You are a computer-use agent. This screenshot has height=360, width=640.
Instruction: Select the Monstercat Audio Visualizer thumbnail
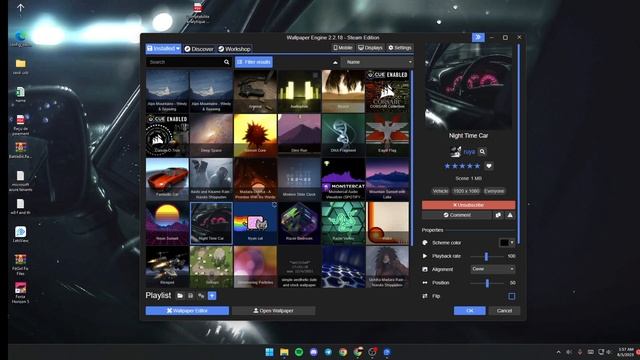coord(343,179)
